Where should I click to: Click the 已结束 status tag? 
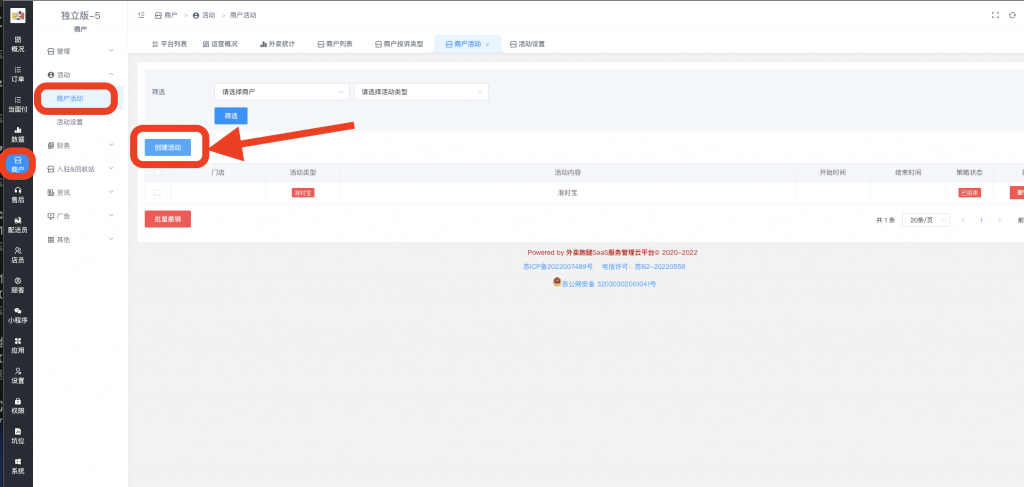[970, 193]
